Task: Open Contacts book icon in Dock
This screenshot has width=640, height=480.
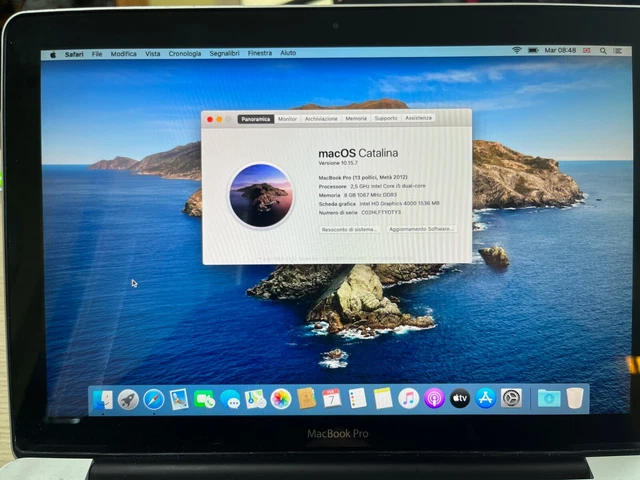Action: click(x=307, y=398)
